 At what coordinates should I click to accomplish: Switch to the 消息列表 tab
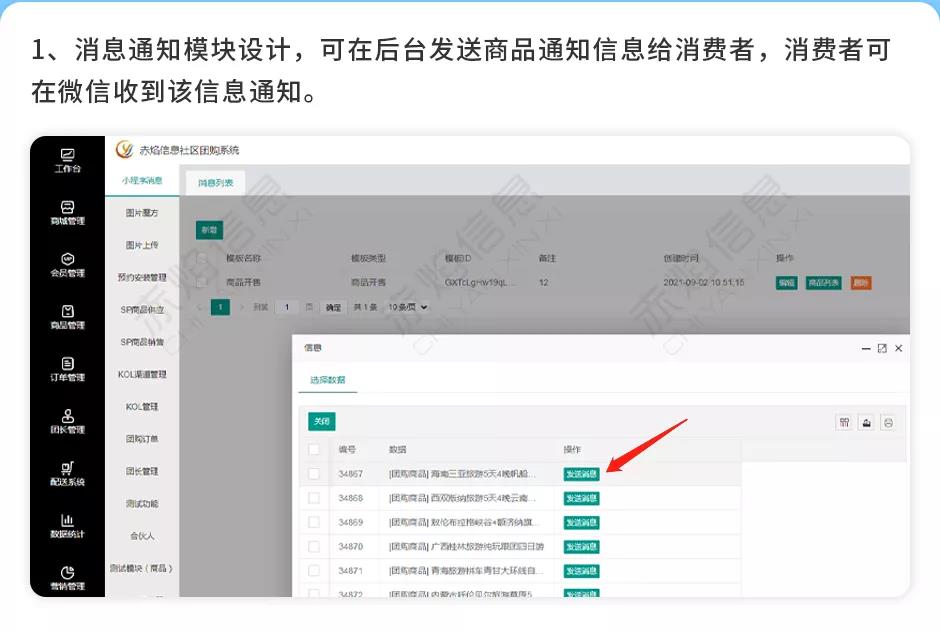point(215,183)
